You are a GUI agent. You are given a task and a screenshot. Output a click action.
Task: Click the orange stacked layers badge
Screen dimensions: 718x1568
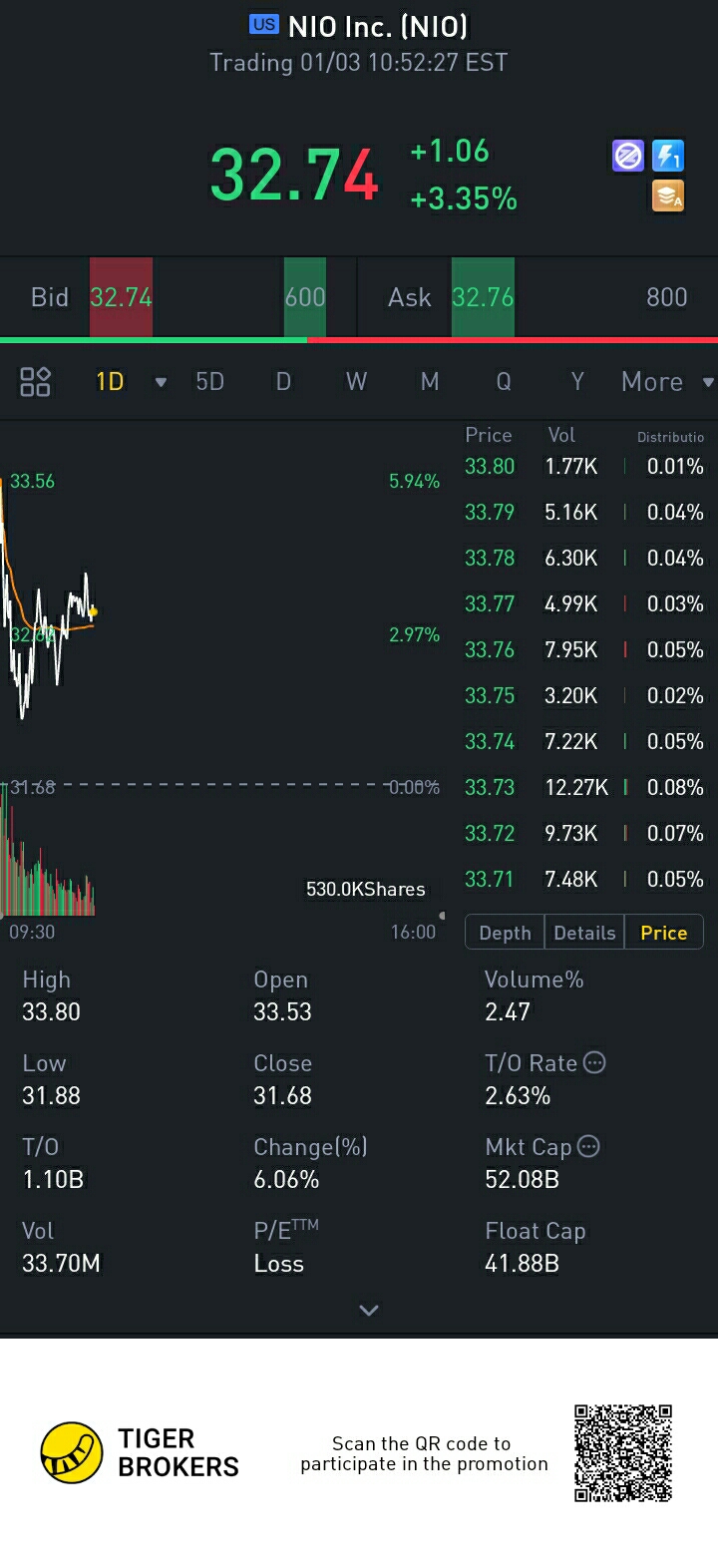coord(668,196)
